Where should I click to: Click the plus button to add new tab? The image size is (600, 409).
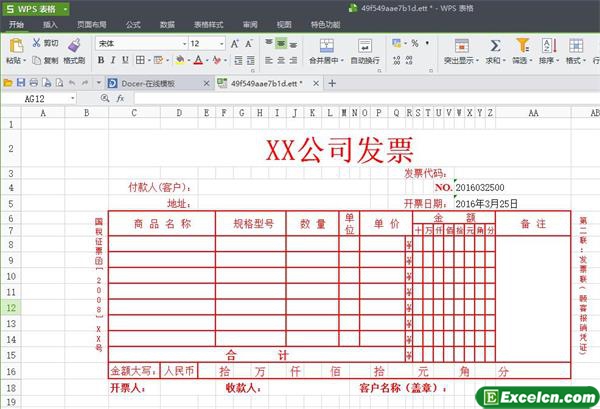pos(332,83)
